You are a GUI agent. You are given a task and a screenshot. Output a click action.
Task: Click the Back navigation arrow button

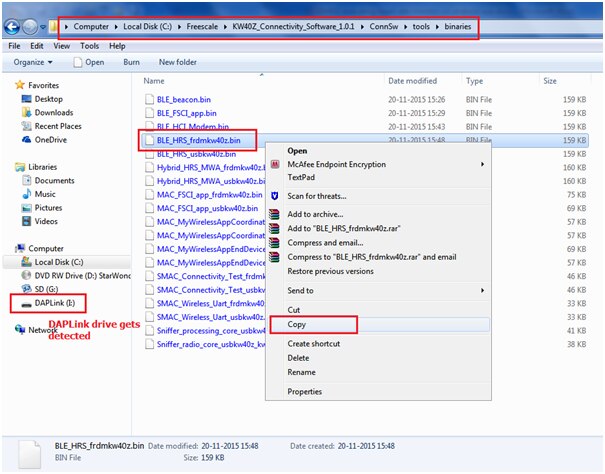(17, 26)
